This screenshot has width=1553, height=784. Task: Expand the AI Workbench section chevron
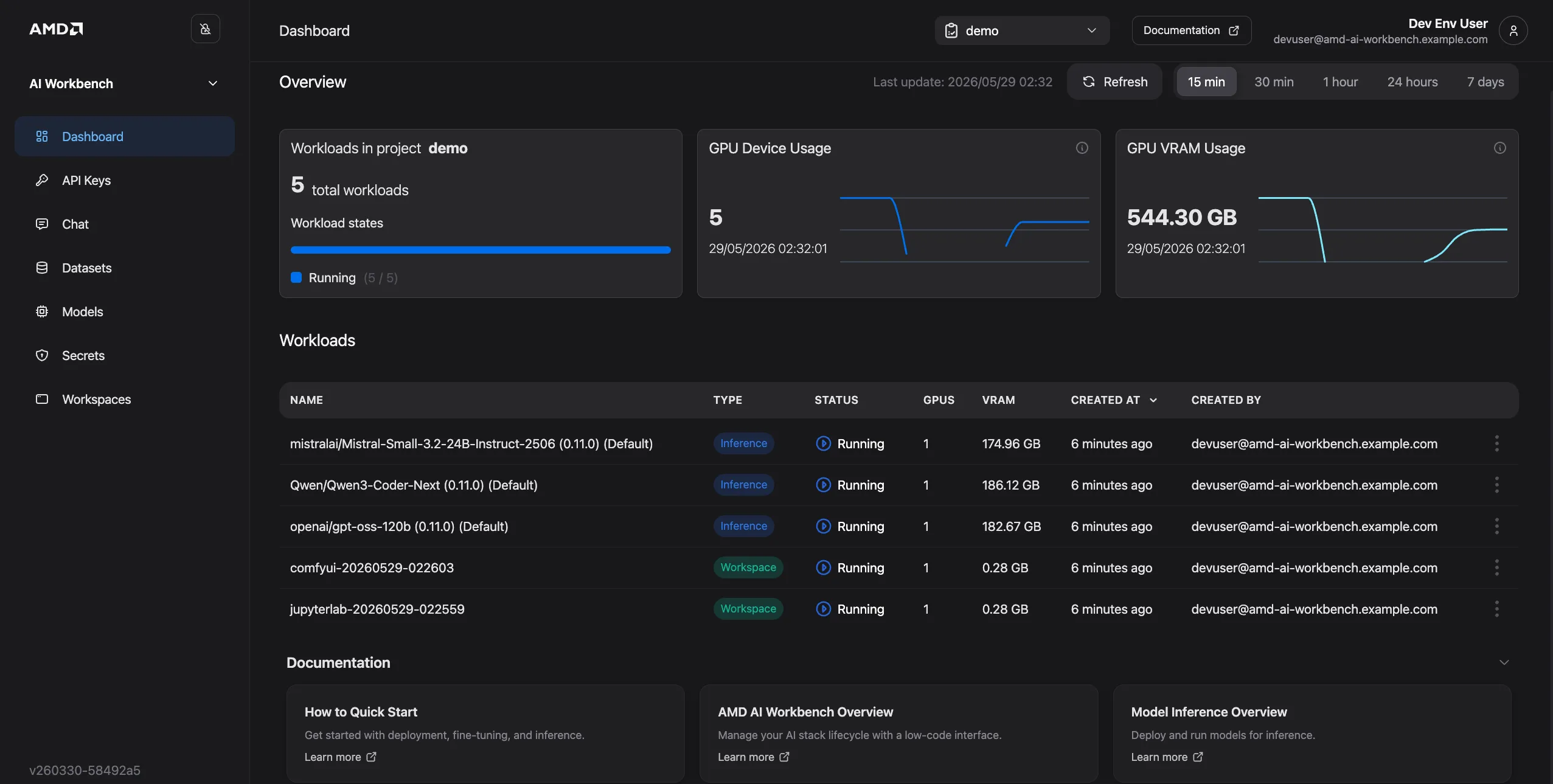click(x=213, y=83)
